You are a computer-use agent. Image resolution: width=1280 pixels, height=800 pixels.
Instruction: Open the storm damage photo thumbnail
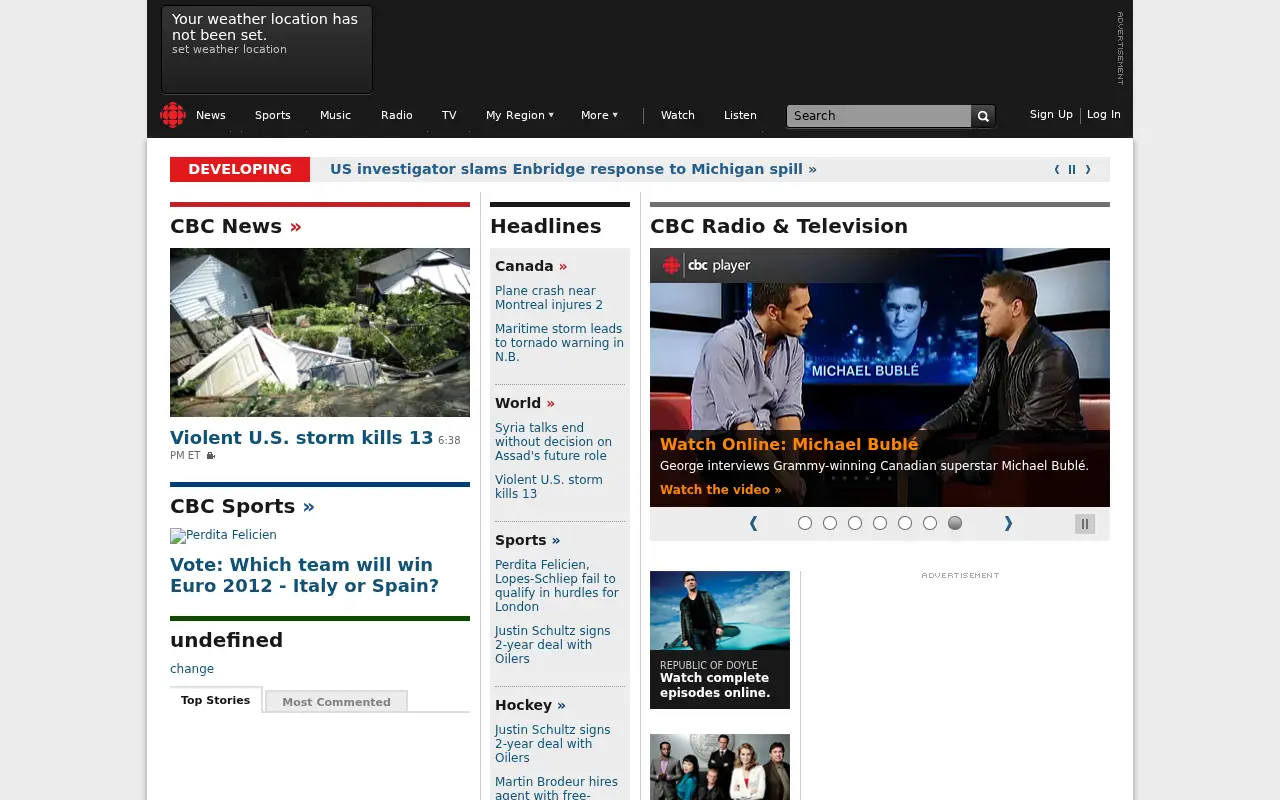320,332
